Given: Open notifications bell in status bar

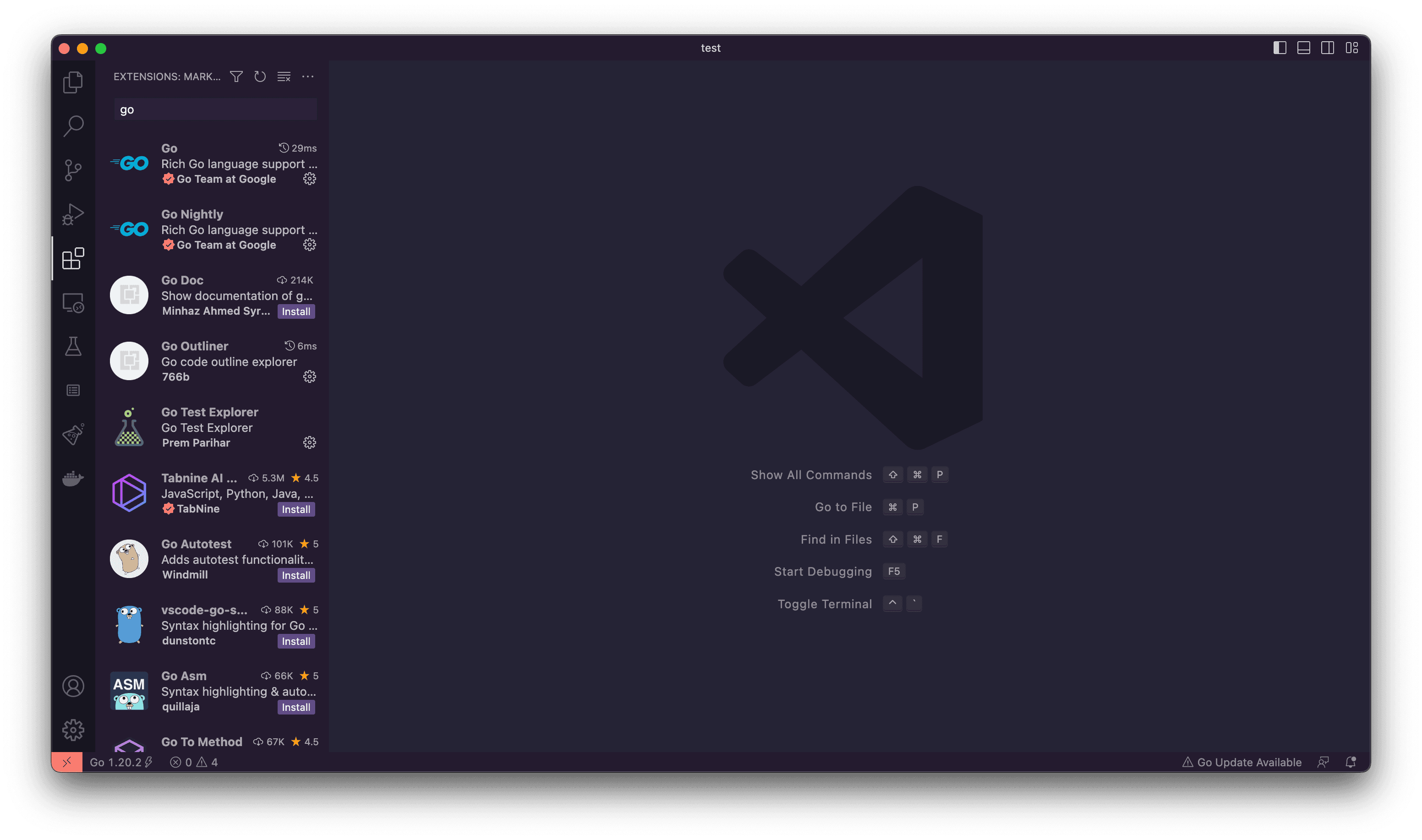Looking at the screenshot, I should [x=1351, y=763].
